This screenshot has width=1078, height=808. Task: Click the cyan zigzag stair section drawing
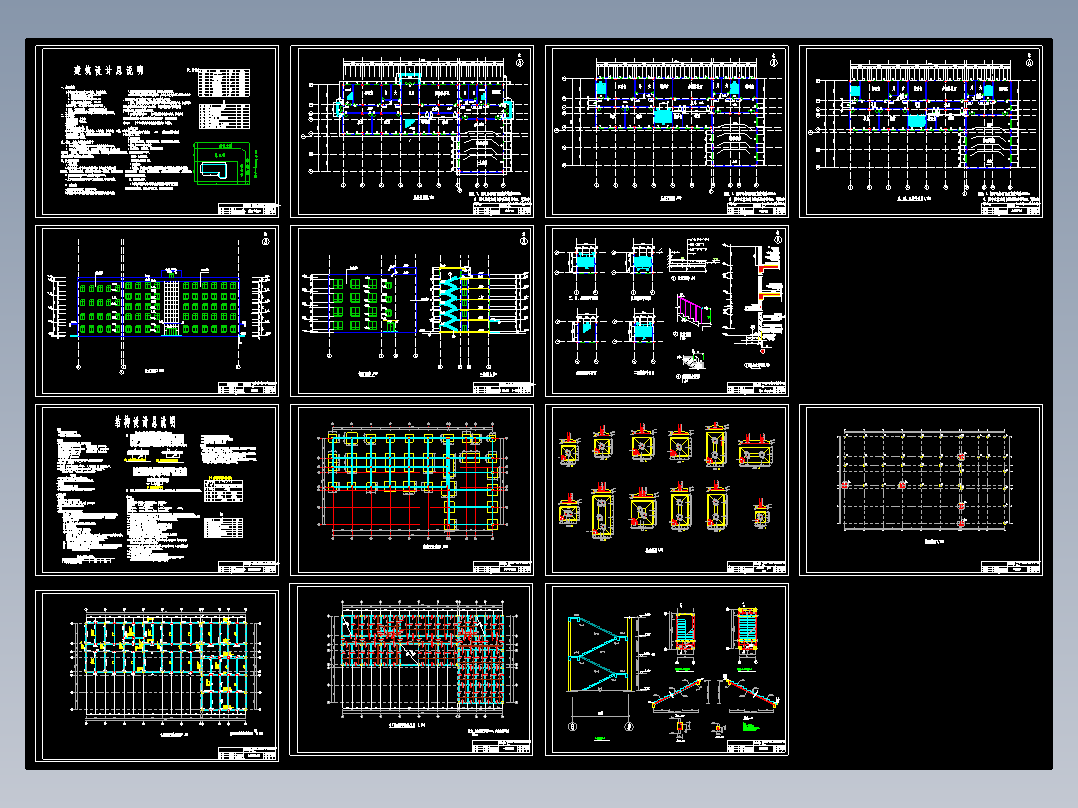[x=451, y=301]
